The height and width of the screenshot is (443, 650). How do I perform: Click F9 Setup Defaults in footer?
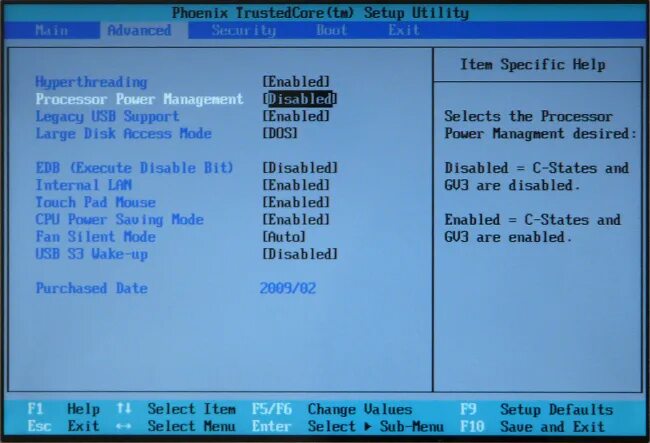click(536, 409)
